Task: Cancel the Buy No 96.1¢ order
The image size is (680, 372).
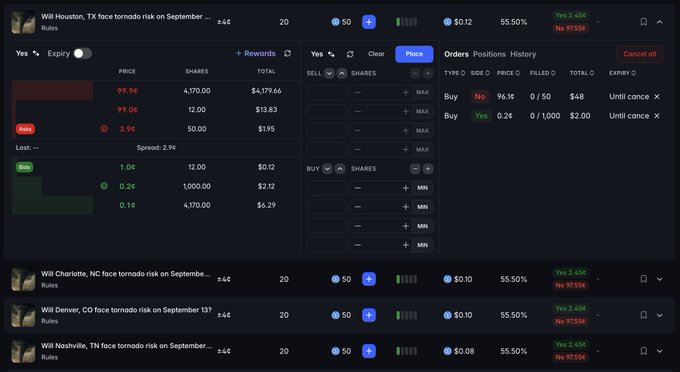Action: tap(657, 97)
